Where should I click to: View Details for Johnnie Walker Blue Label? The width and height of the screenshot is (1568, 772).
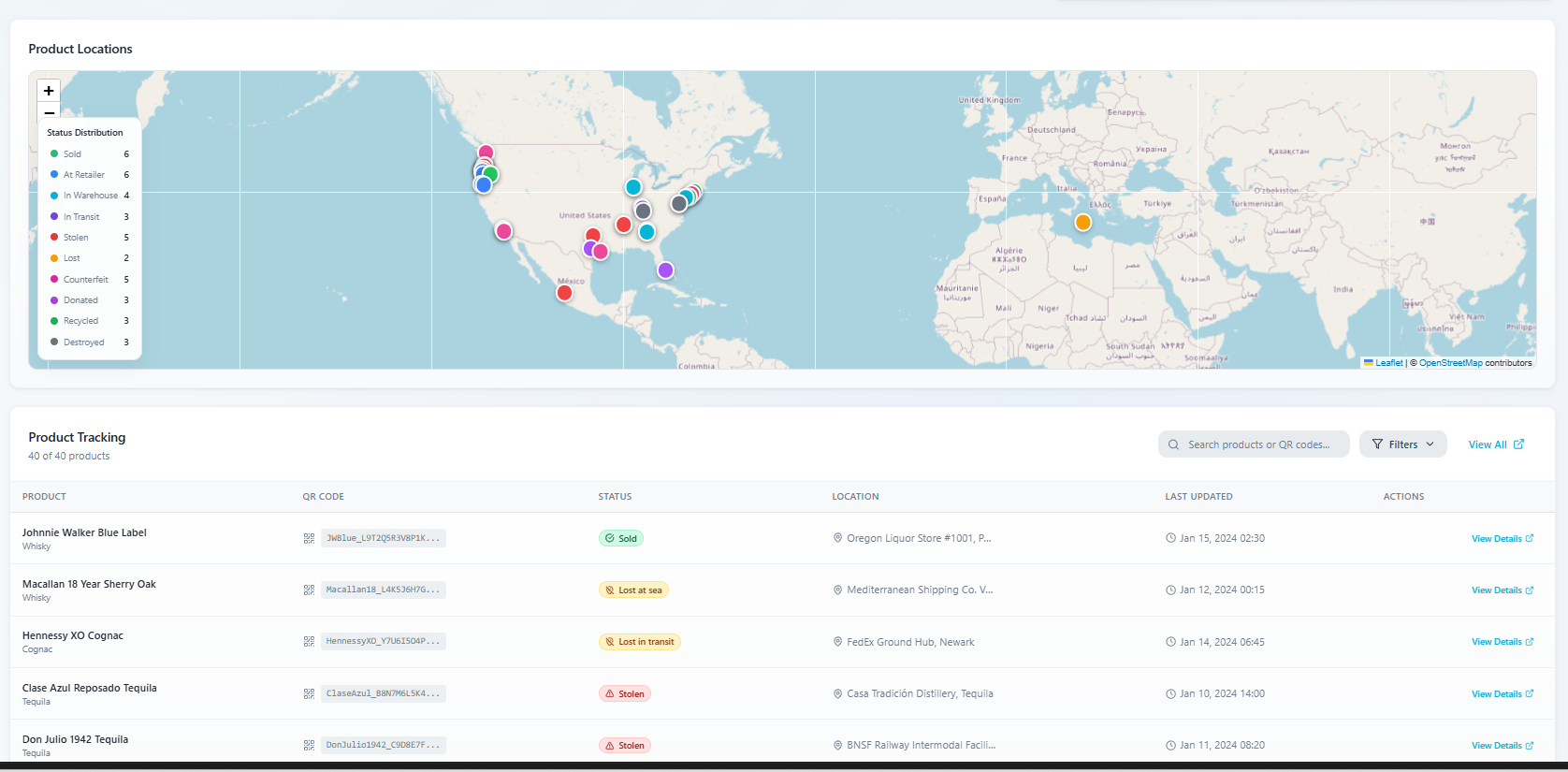click(1503, 539)
